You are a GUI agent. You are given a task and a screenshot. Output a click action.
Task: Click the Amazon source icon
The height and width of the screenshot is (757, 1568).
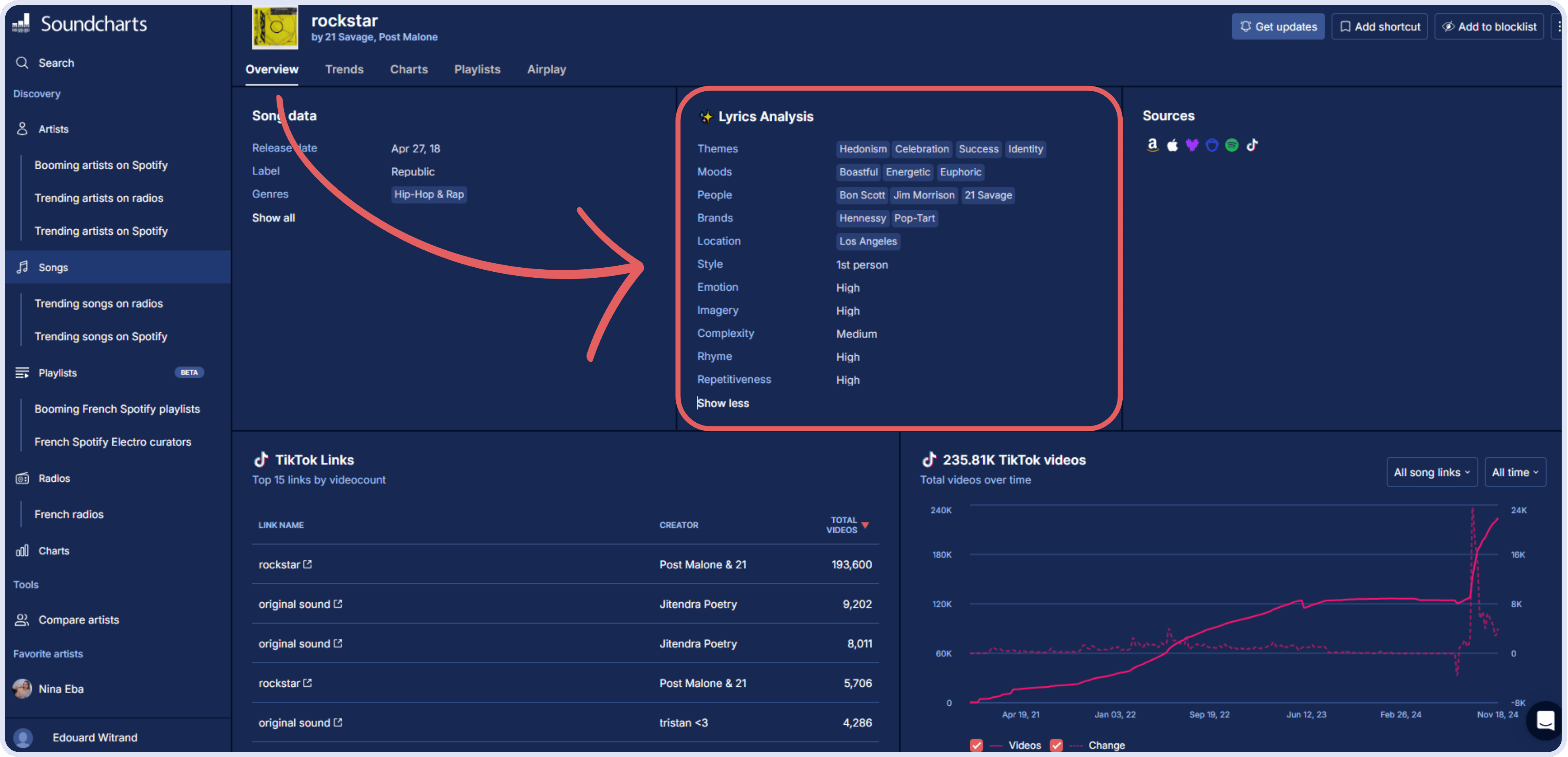coord(1152,145)
